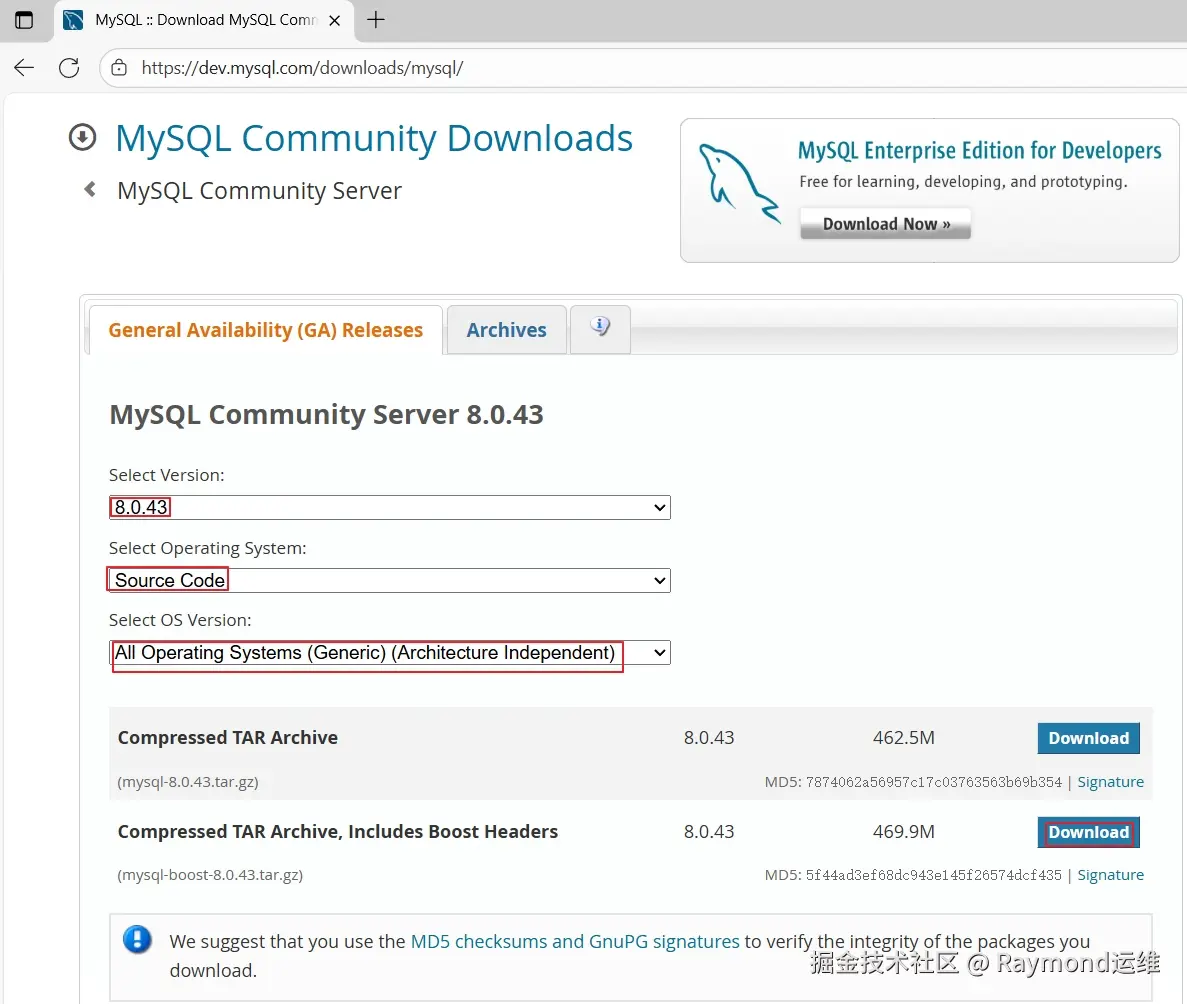This screenshot has height=1004, width=1187.
Task: Download the Compressed TAR Archive 462.5M
Action: (x=1089, y=738)
